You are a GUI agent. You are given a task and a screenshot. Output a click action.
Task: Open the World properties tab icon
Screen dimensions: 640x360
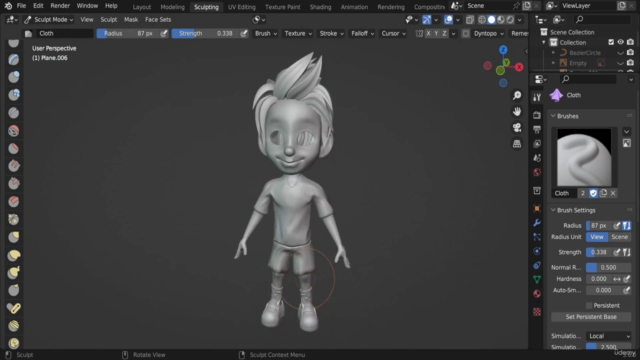click(537, 172)
